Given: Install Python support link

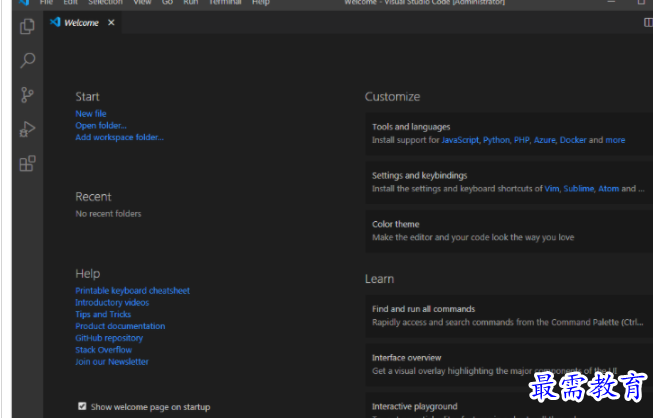Looking at the screenshot, I should [496, 140].
